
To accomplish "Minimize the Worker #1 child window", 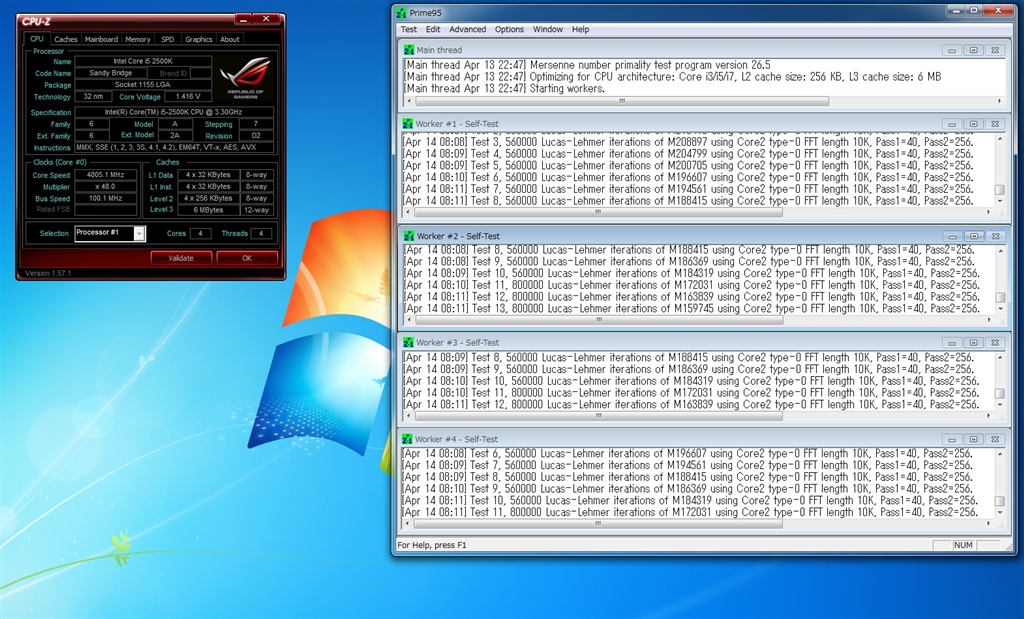I will pos(952,124).
